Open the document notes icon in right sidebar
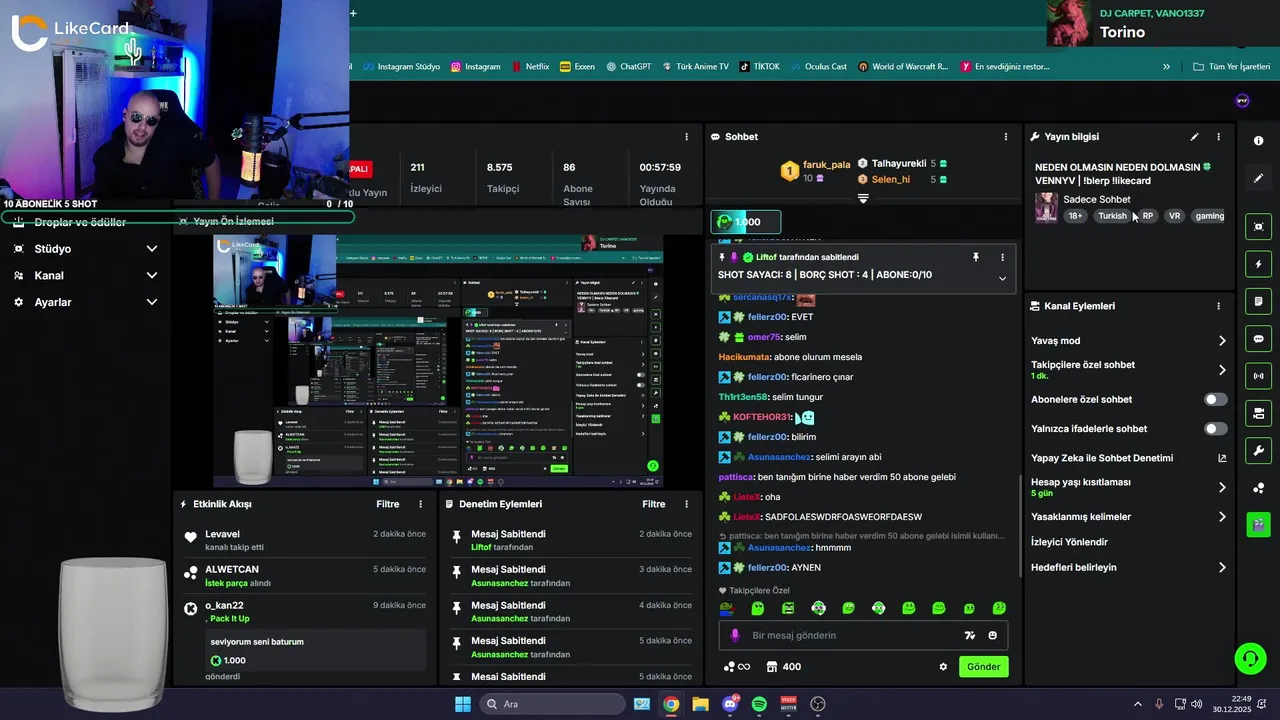Image resolution: width=1280 pixels, height=720 pixels. pos(1258,301)
